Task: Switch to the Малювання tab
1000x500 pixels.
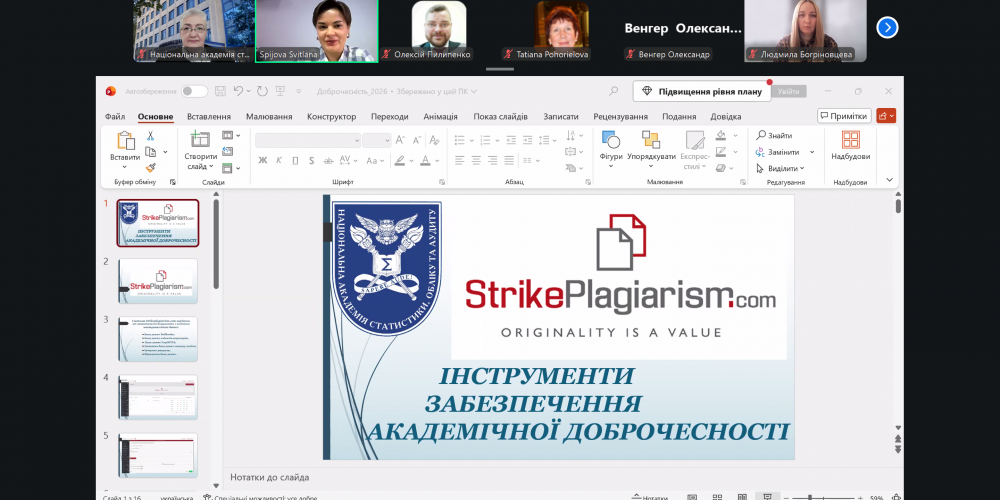Action: click(x=269, y=117)
